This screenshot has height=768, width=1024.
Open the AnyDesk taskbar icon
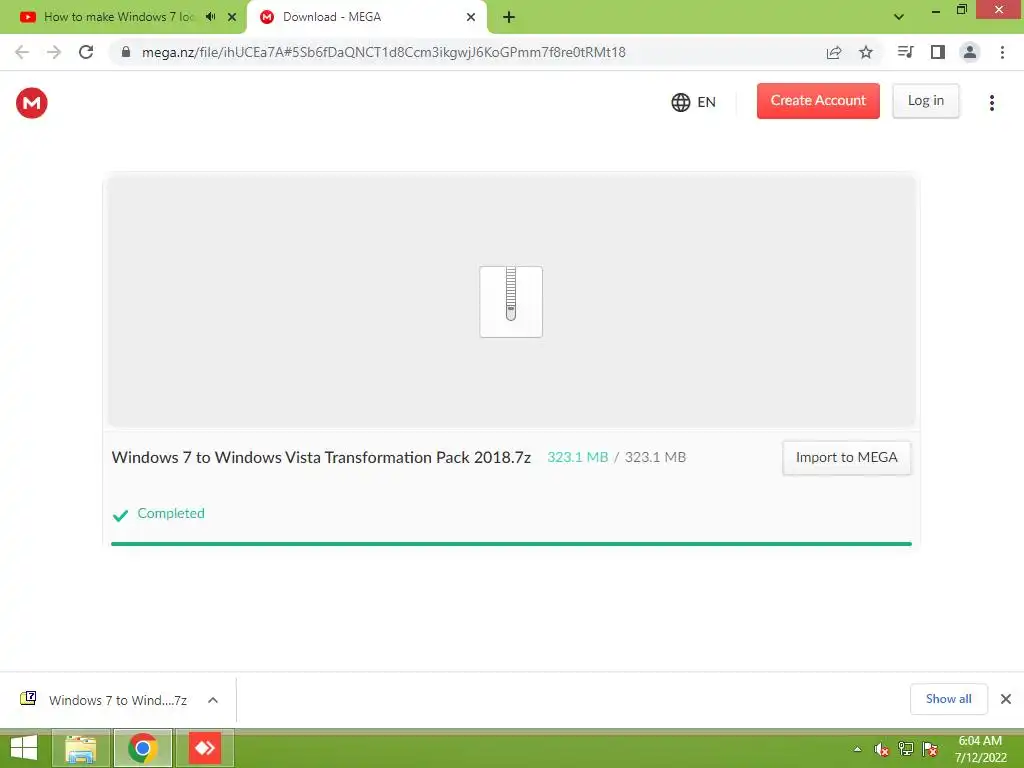tap(205, 748)
